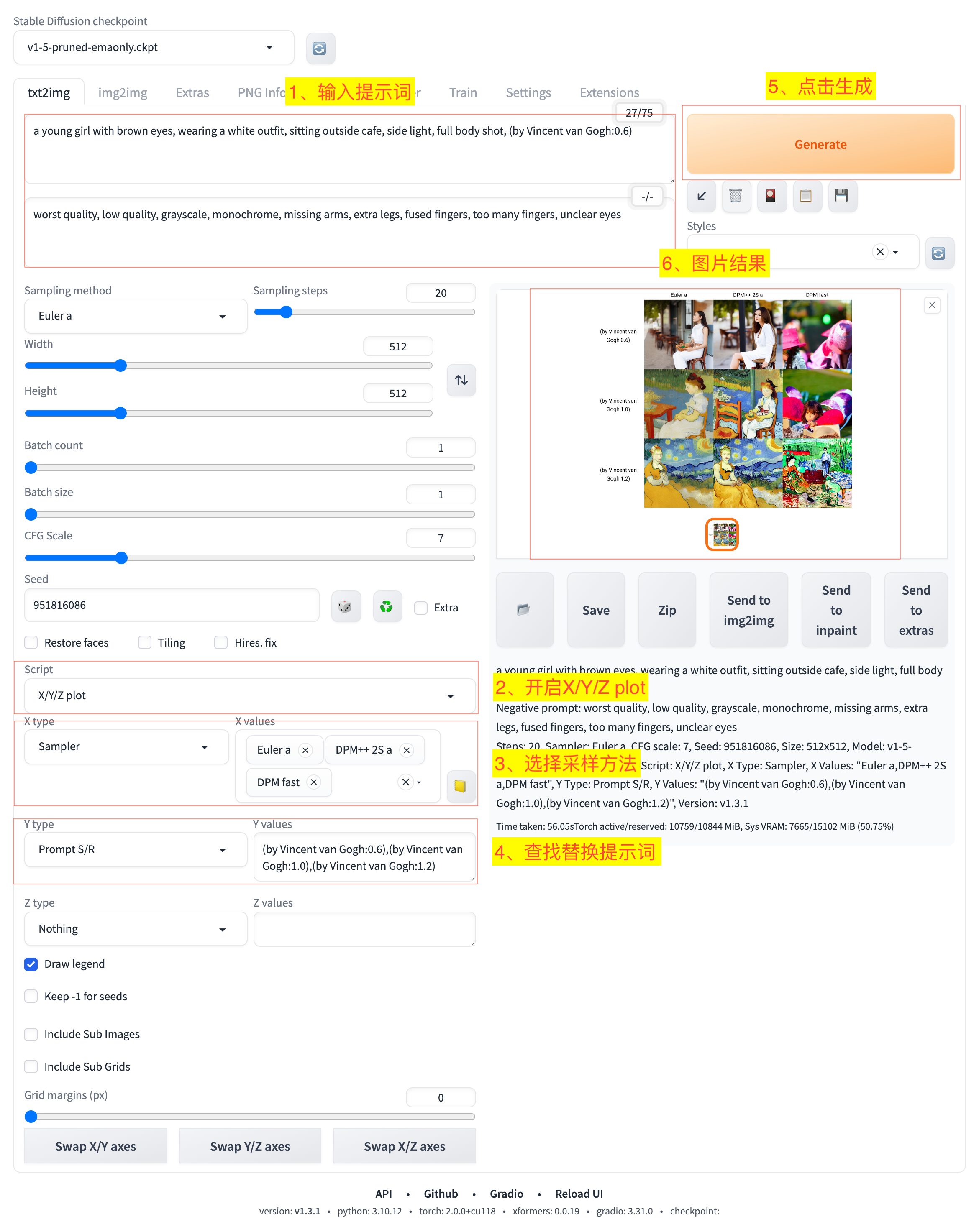
Task: Click the floppy disk save style icon
Action: [841, 197]
